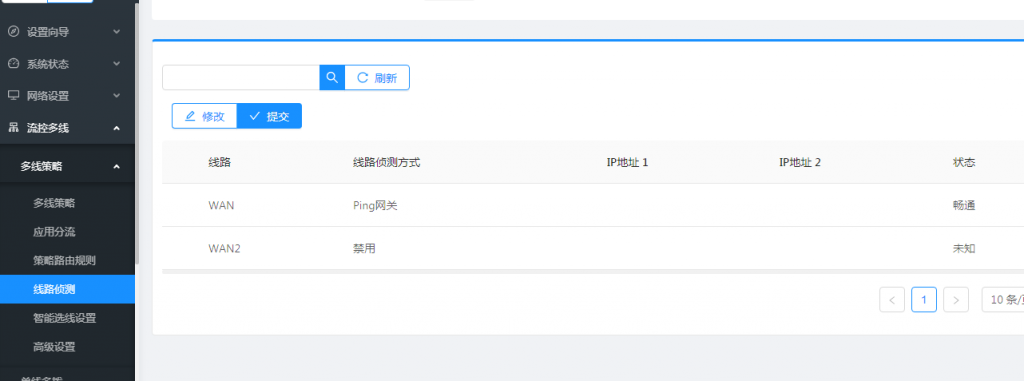This screenshot has width=1024, height=381.
Task: Go to the previous page arrow
Action: (x=892, y=300)
